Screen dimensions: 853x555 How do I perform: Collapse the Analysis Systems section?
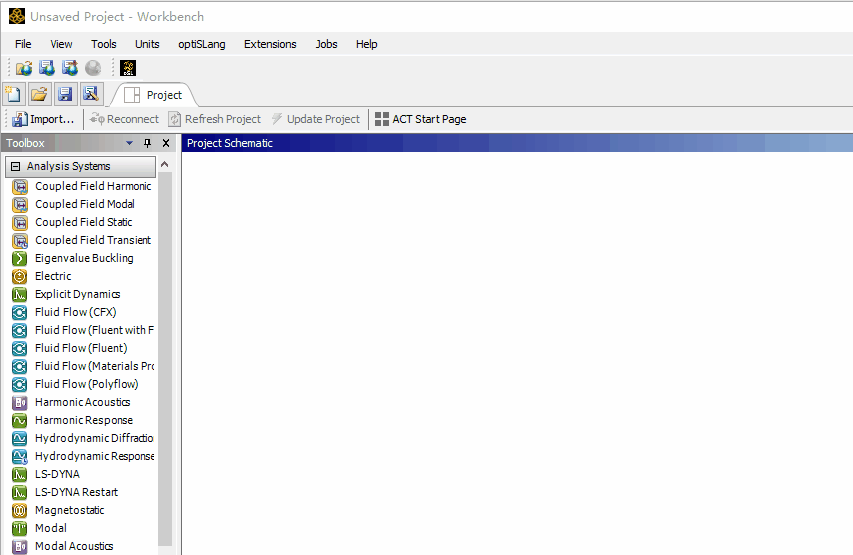point(15,167)
